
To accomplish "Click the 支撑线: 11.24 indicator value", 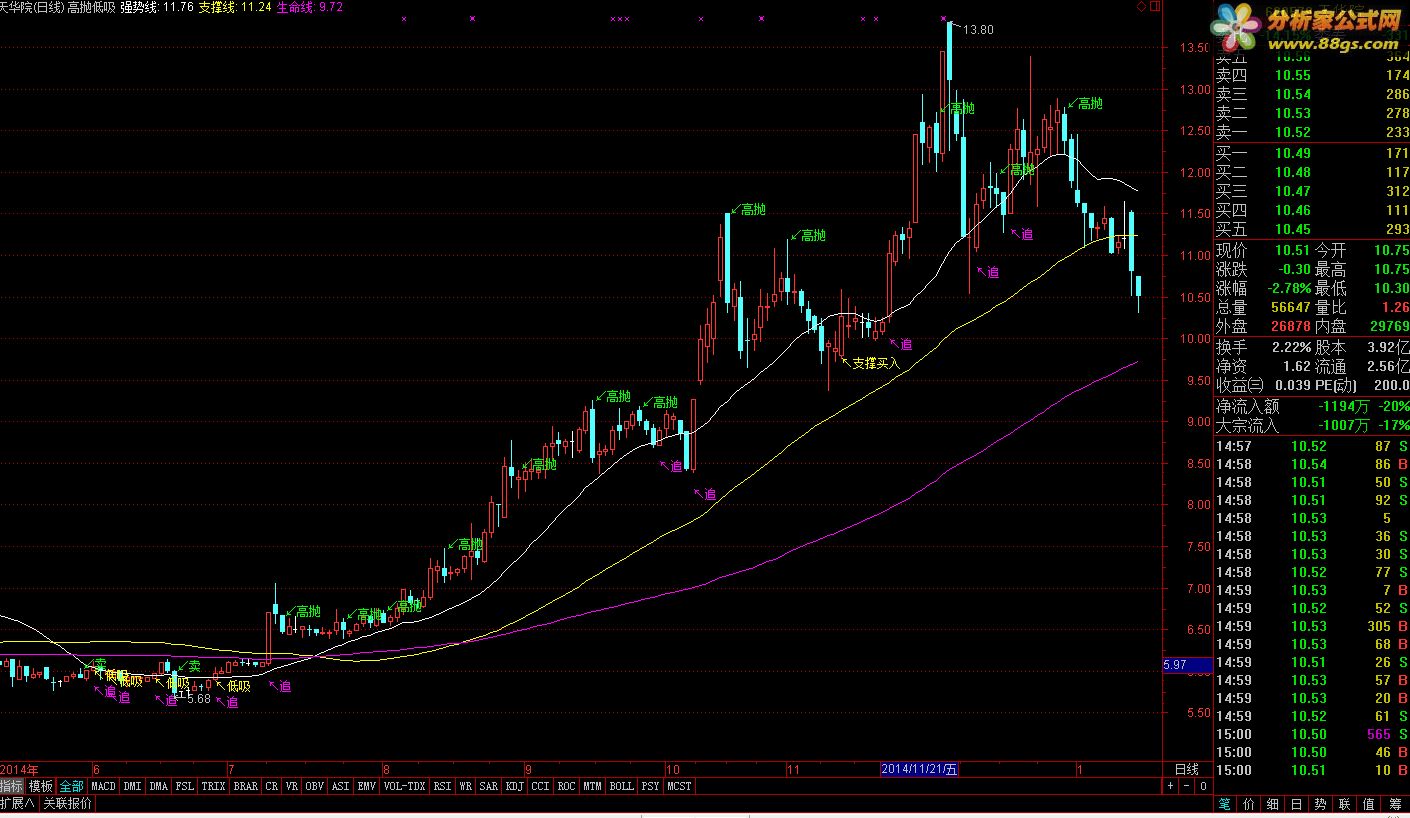I will (234, 7).
